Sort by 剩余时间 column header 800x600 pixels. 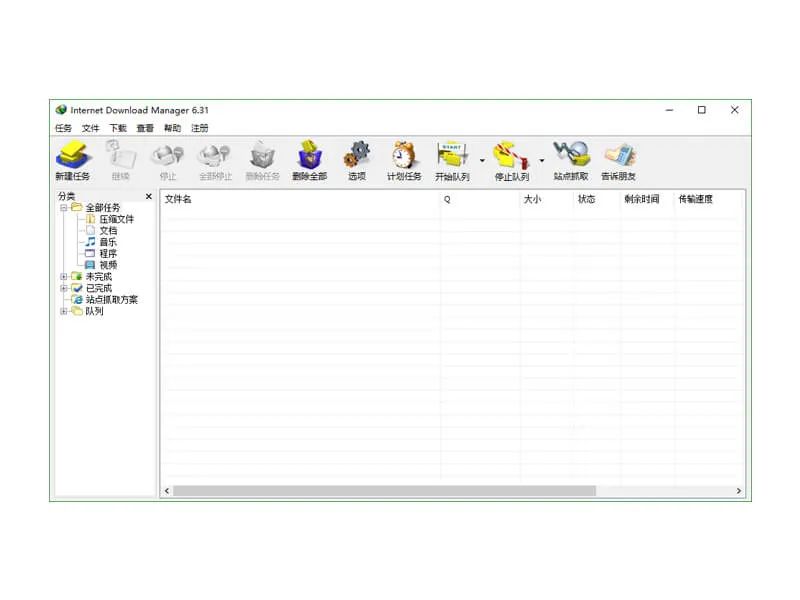pos(647,199)
